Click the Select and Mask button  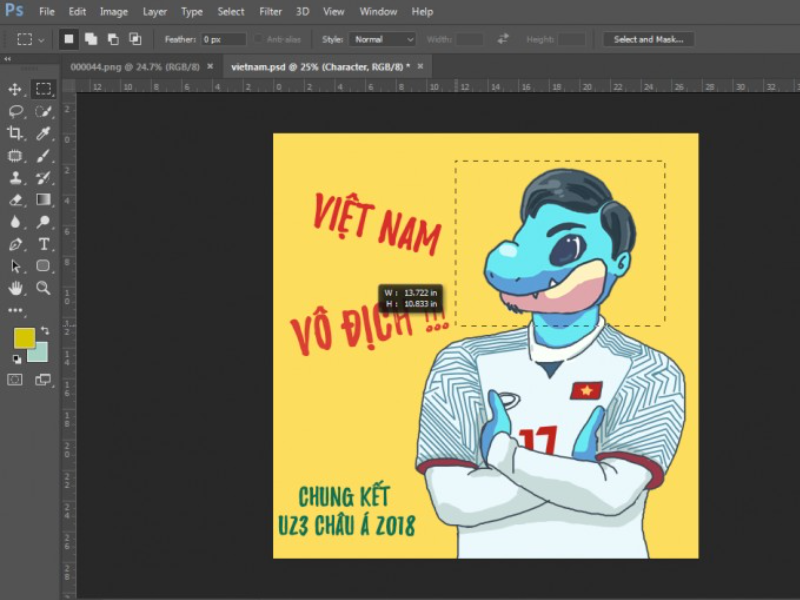[651, 39]
